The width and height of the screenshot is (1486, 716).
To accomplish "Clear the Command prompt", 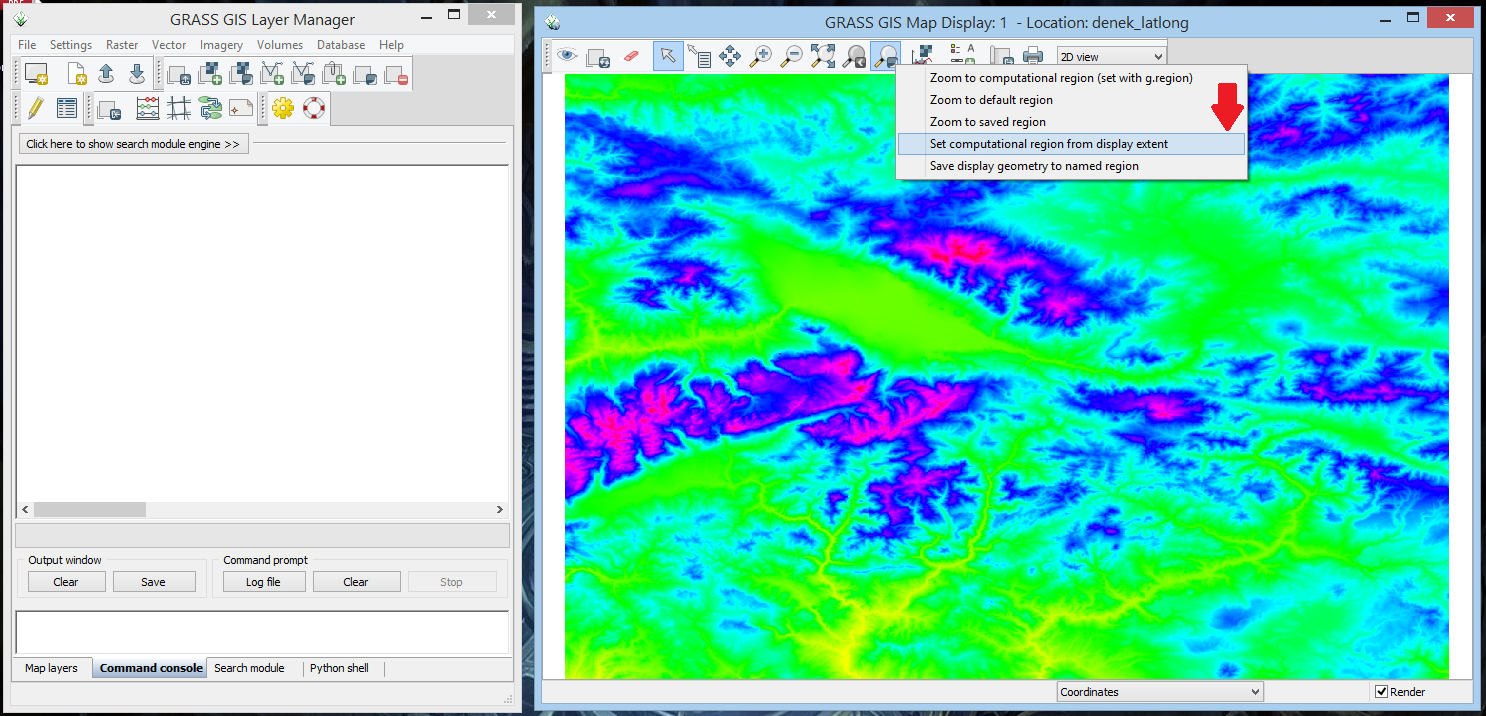I will coord(356,582).
